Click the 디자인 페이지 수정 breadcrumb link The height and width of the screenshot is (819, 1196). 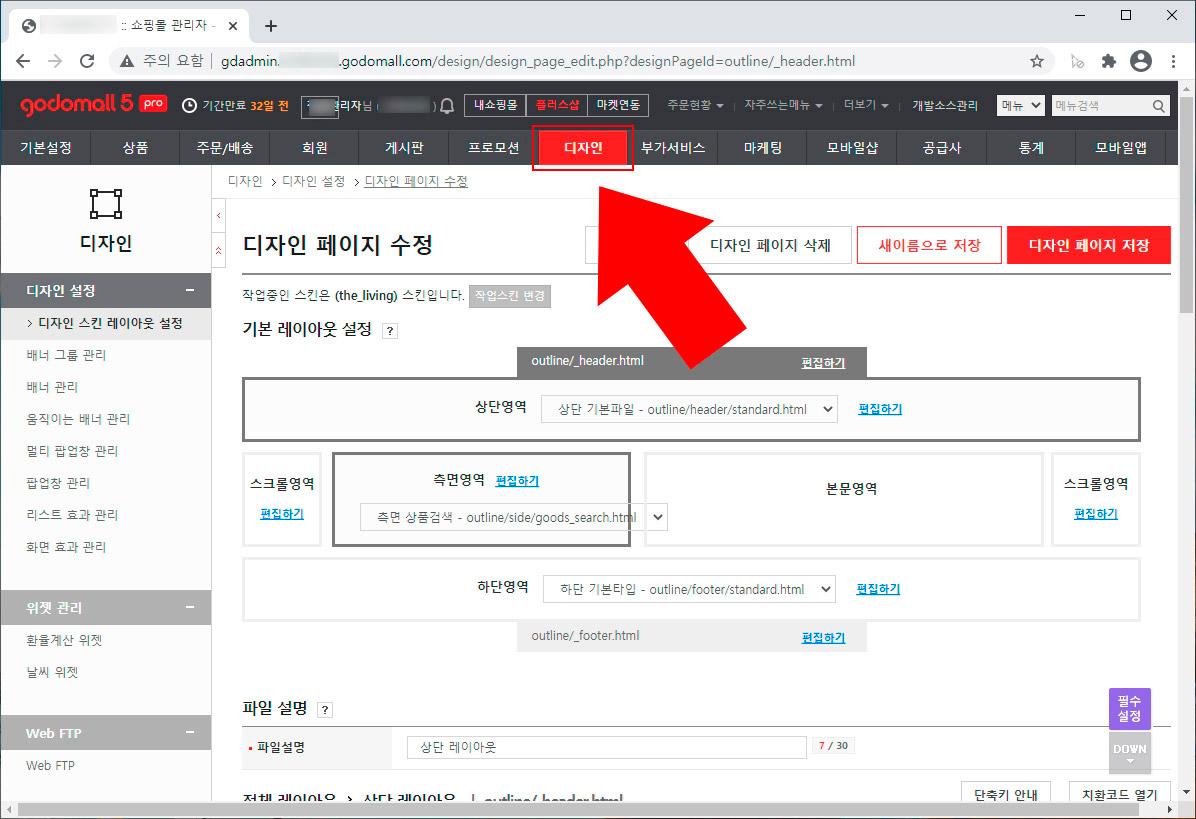[416, 181]
